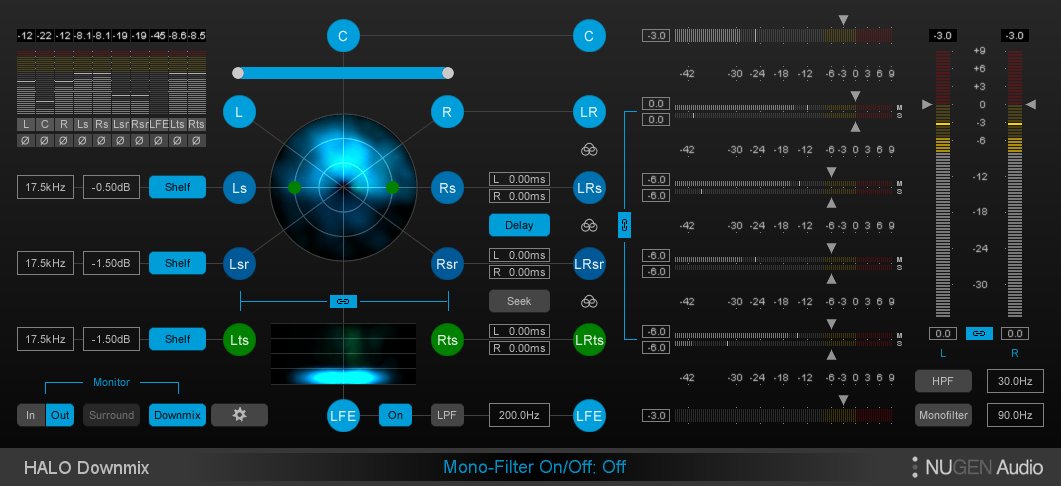Toggle the LPF button

pyautogui.click(x=447, y=415)
